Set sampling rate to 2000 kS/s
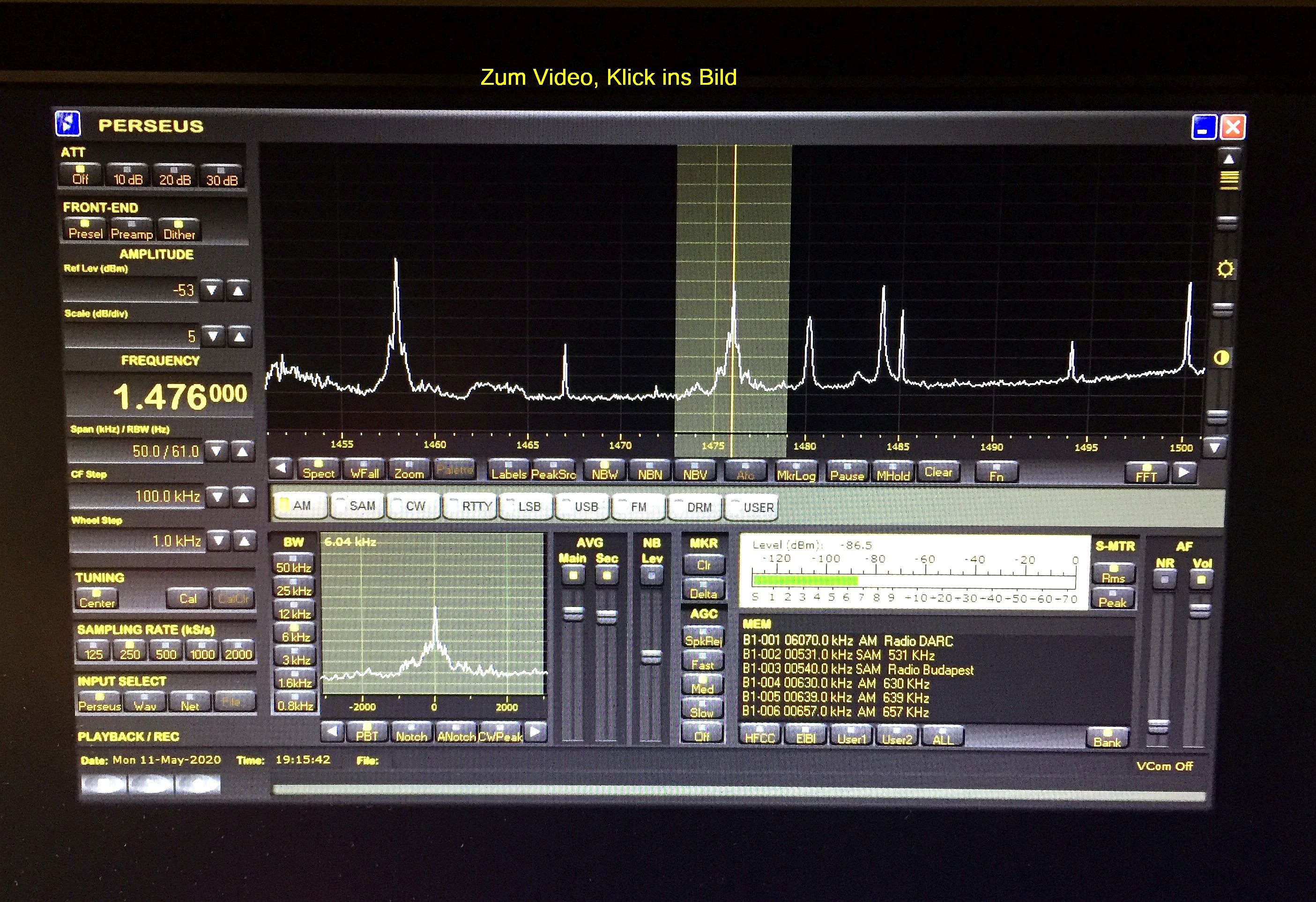Viewport: 1316px width, 902px height. coord(238,651)
